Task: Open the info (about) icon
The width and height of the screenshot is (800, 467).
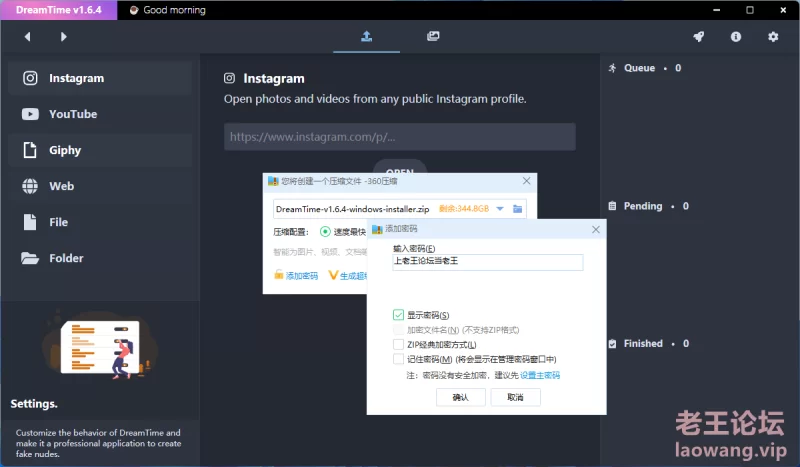Action: [736, 37]
